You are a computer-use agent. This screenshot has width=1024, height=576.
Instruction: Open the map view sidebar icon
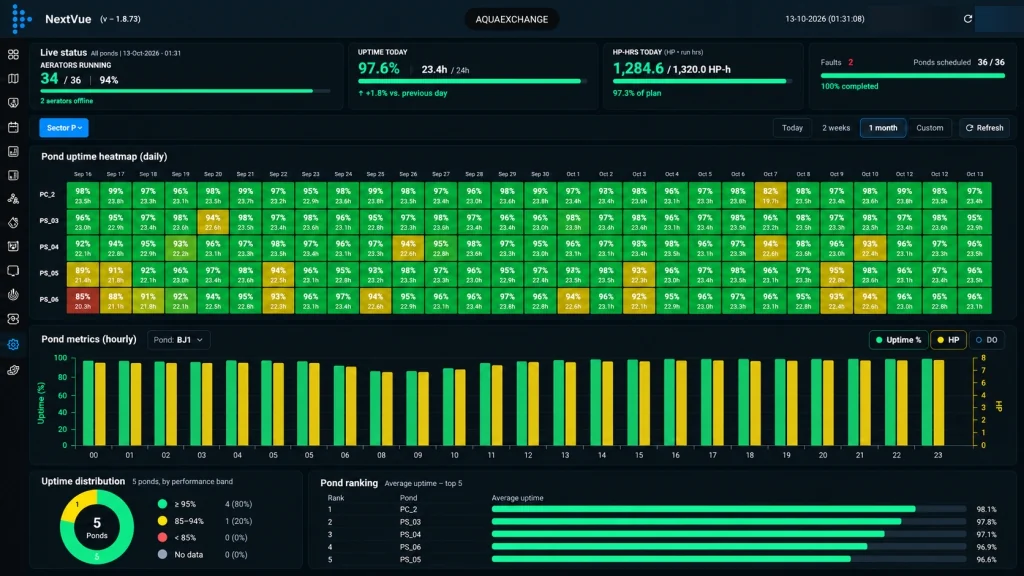[13, 79]
